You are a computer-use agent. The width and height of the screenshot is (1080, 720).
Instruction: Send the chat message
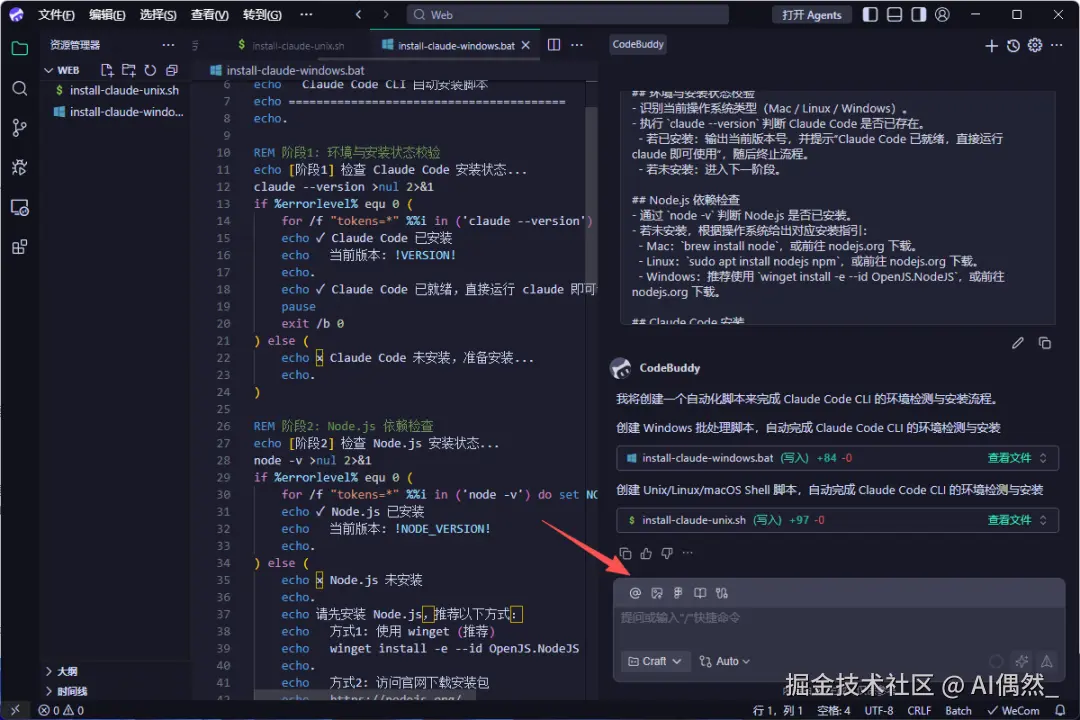click(1047, 661)
